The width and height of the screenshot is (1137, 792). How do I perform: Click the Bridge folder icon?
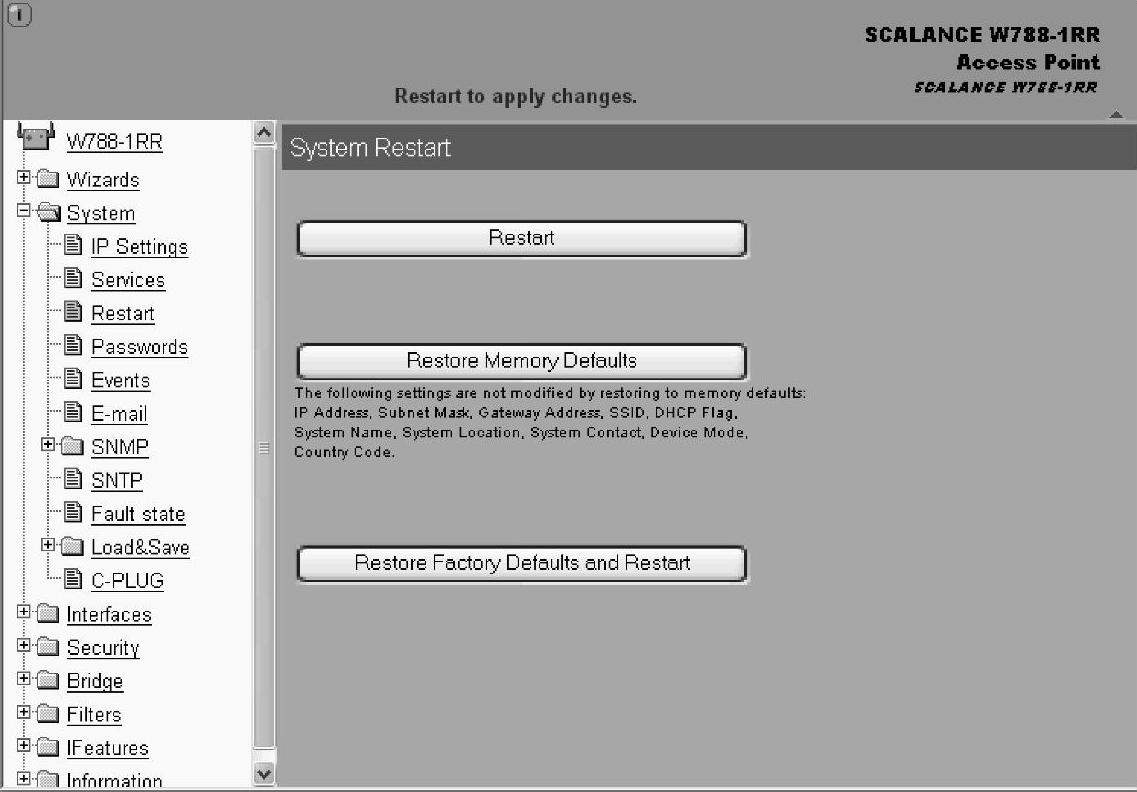point(48,680)
